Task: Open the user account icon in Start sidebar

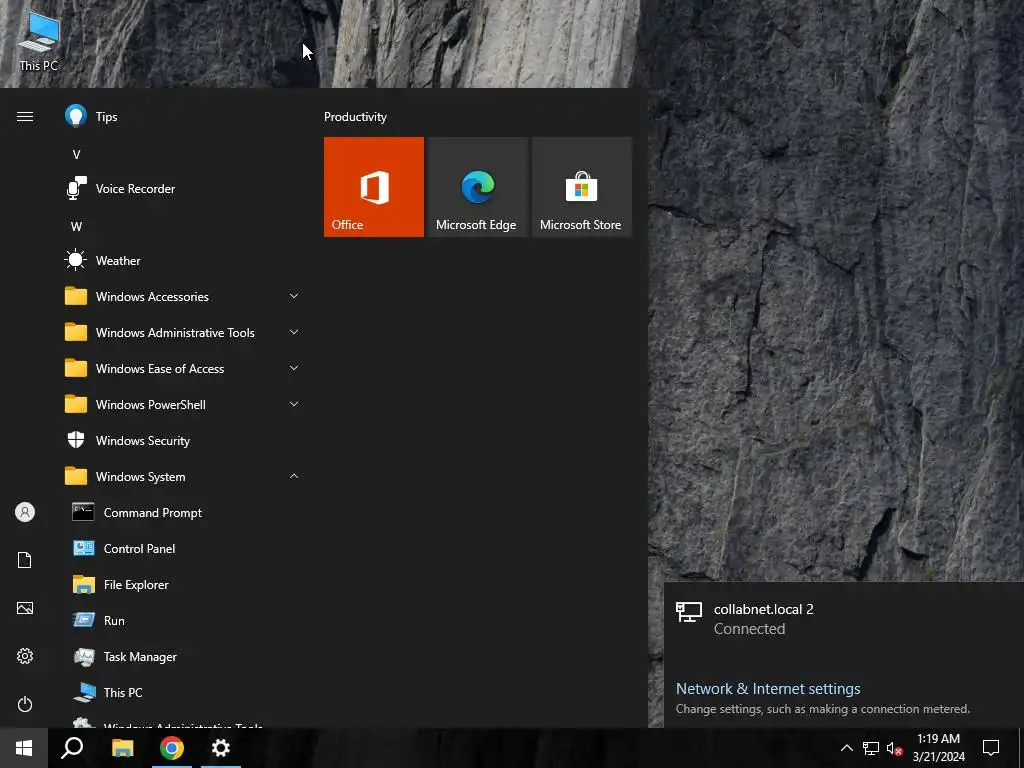Action: pos(25,512)
